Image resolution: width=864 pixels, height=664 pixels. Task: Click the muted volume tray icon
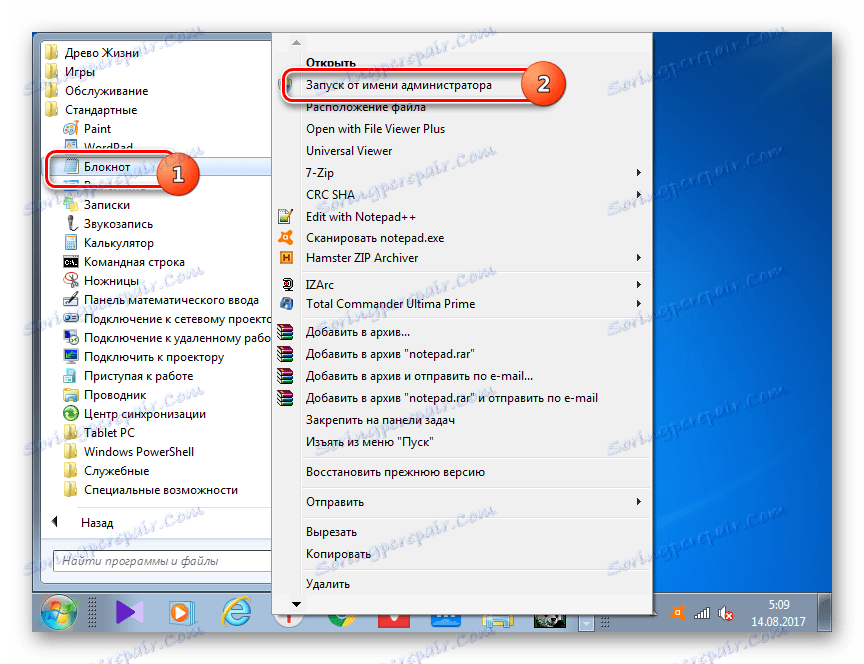[x=726, y=613]
